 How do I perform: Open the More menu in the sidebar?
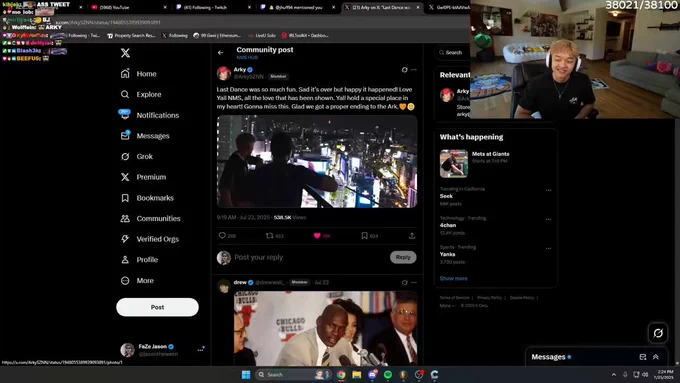pos(137,281)
